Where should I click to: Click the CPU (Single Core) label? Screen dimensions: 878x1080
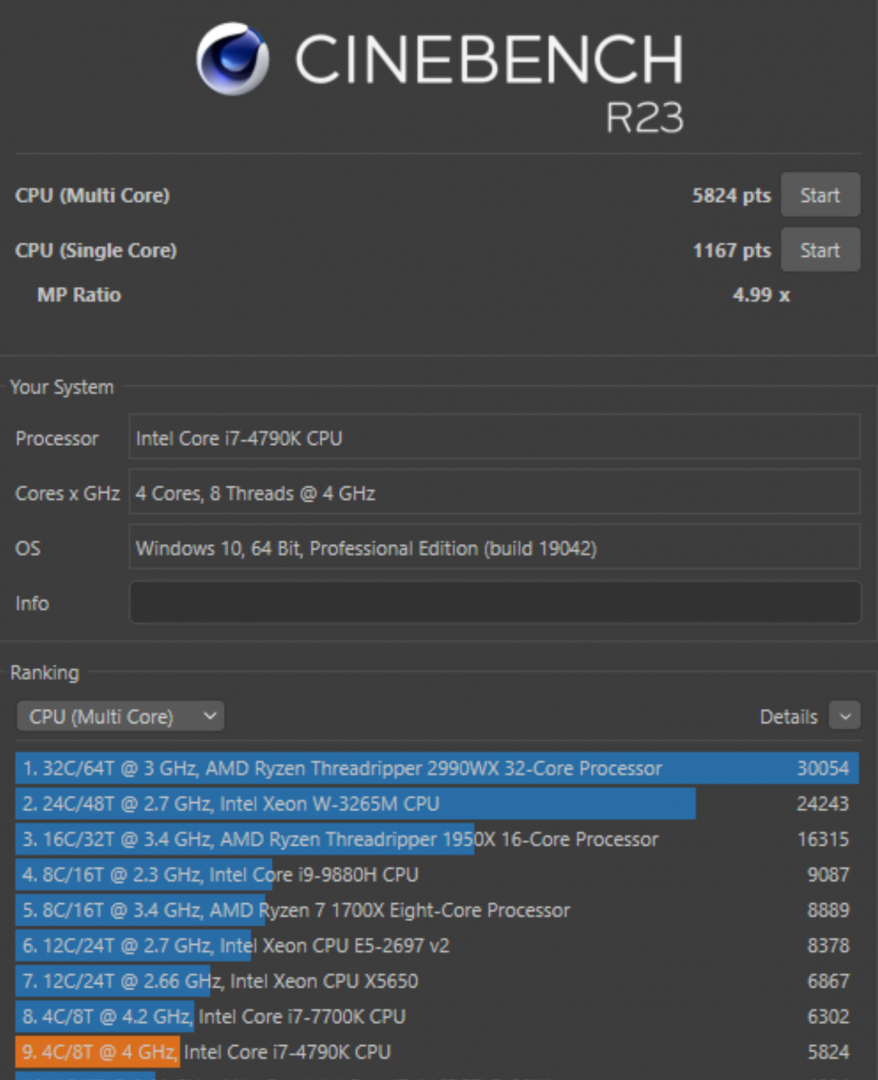(96, 250)
